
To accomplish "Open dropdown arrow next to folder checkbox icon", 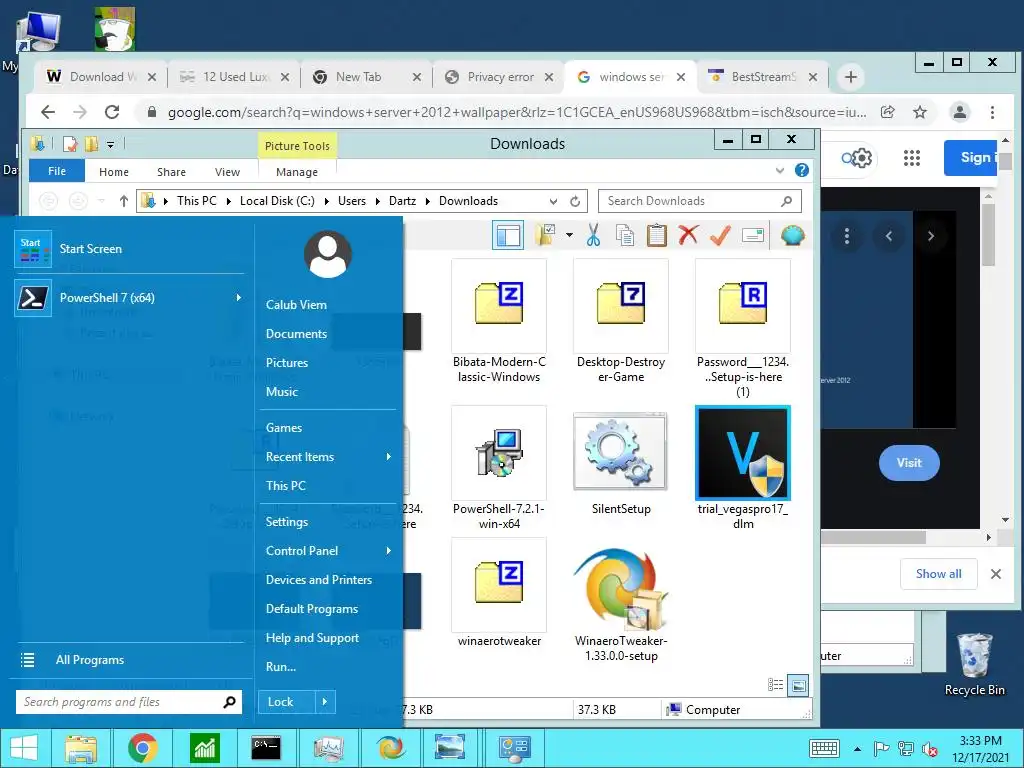I will (569, 235).
